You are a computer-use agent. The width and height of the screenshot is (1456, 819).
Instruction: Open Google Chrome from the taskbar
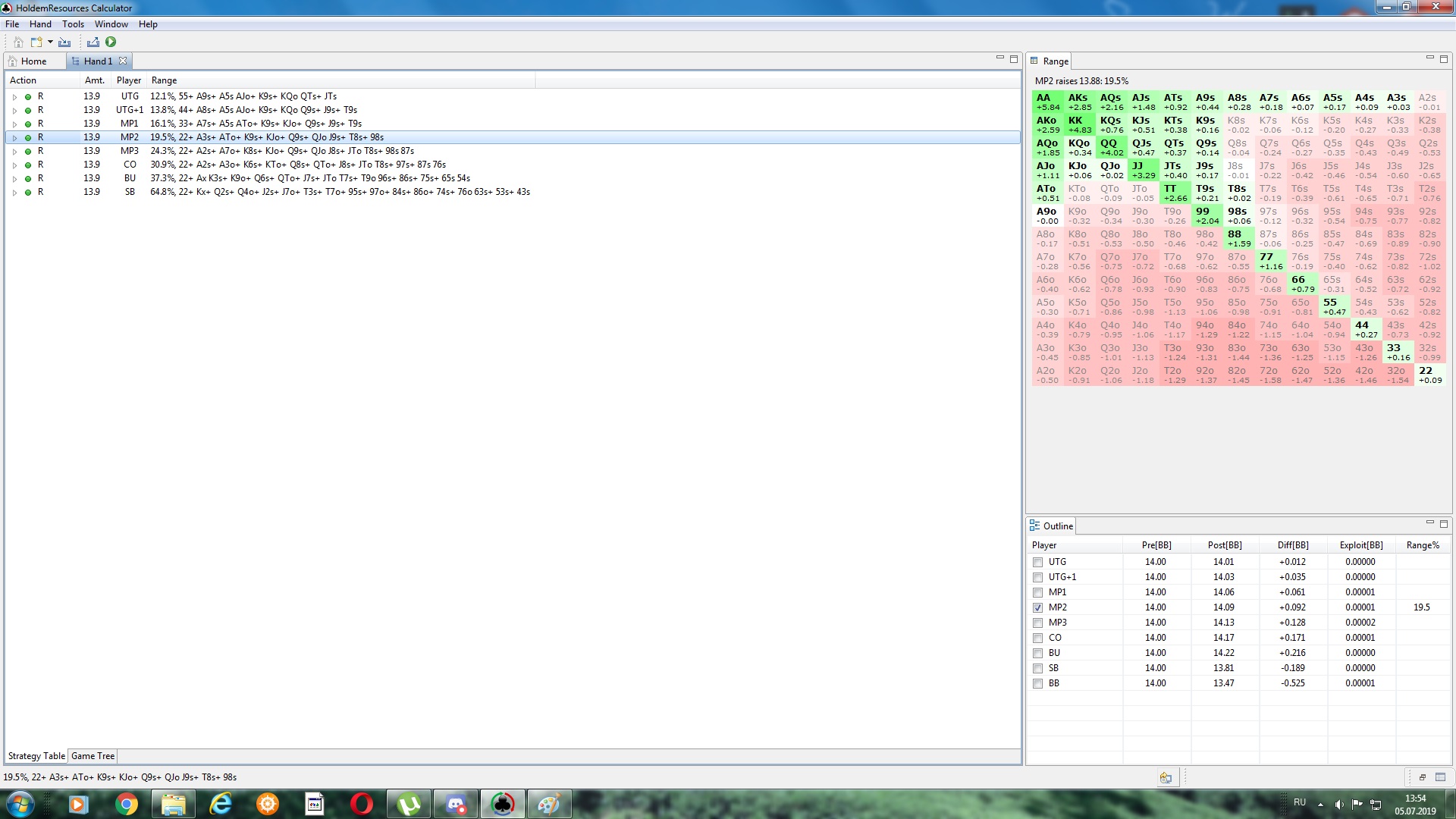coord(127,804)
